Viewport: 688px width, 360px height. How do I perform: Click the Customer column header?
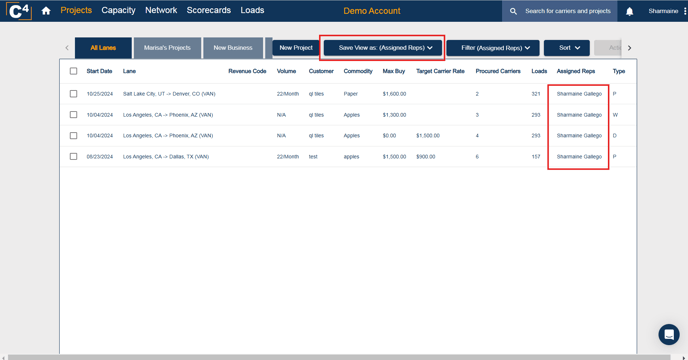tap(321, 71)
